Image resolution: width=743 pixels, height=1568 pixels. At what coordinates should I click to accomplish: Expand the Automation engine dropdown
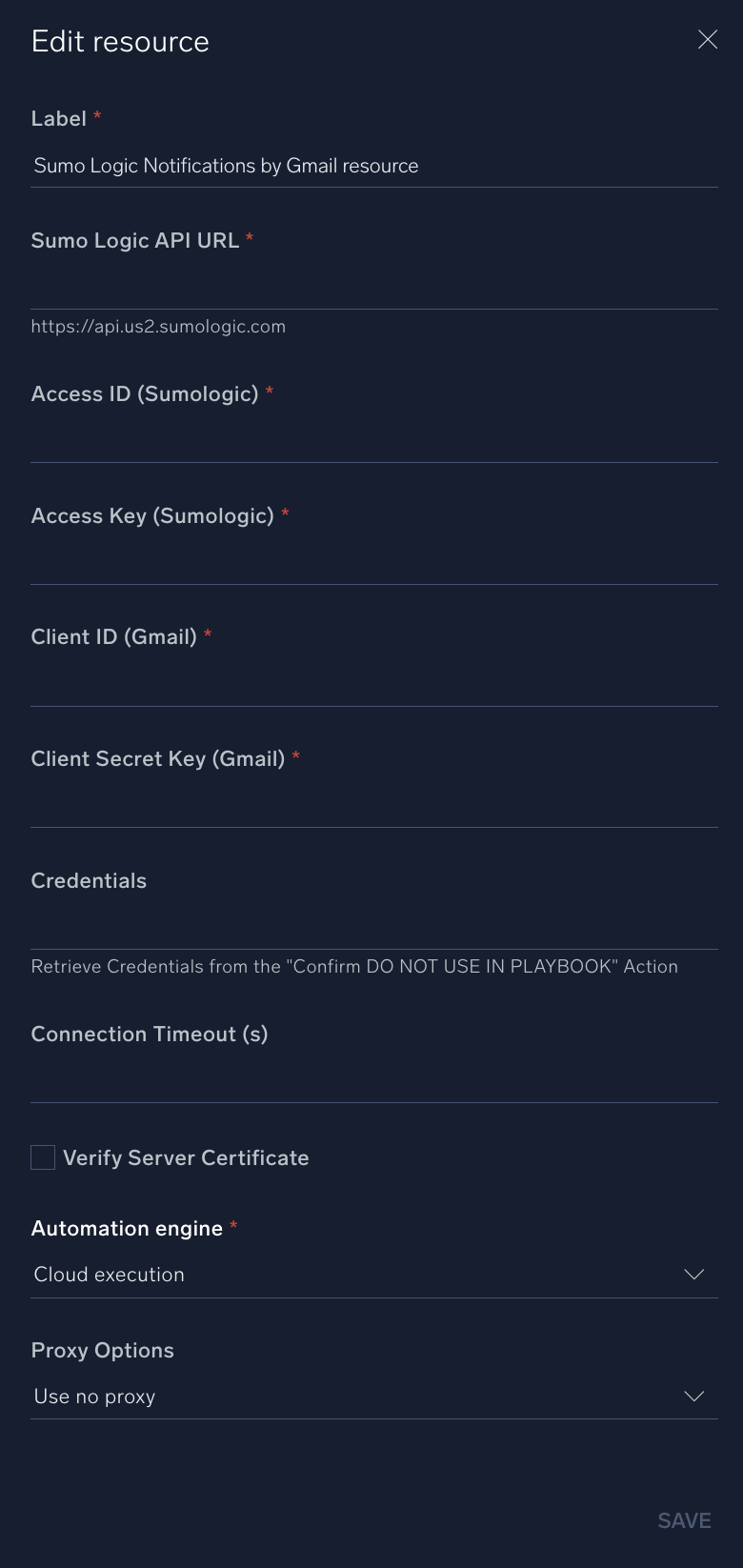374,1275
